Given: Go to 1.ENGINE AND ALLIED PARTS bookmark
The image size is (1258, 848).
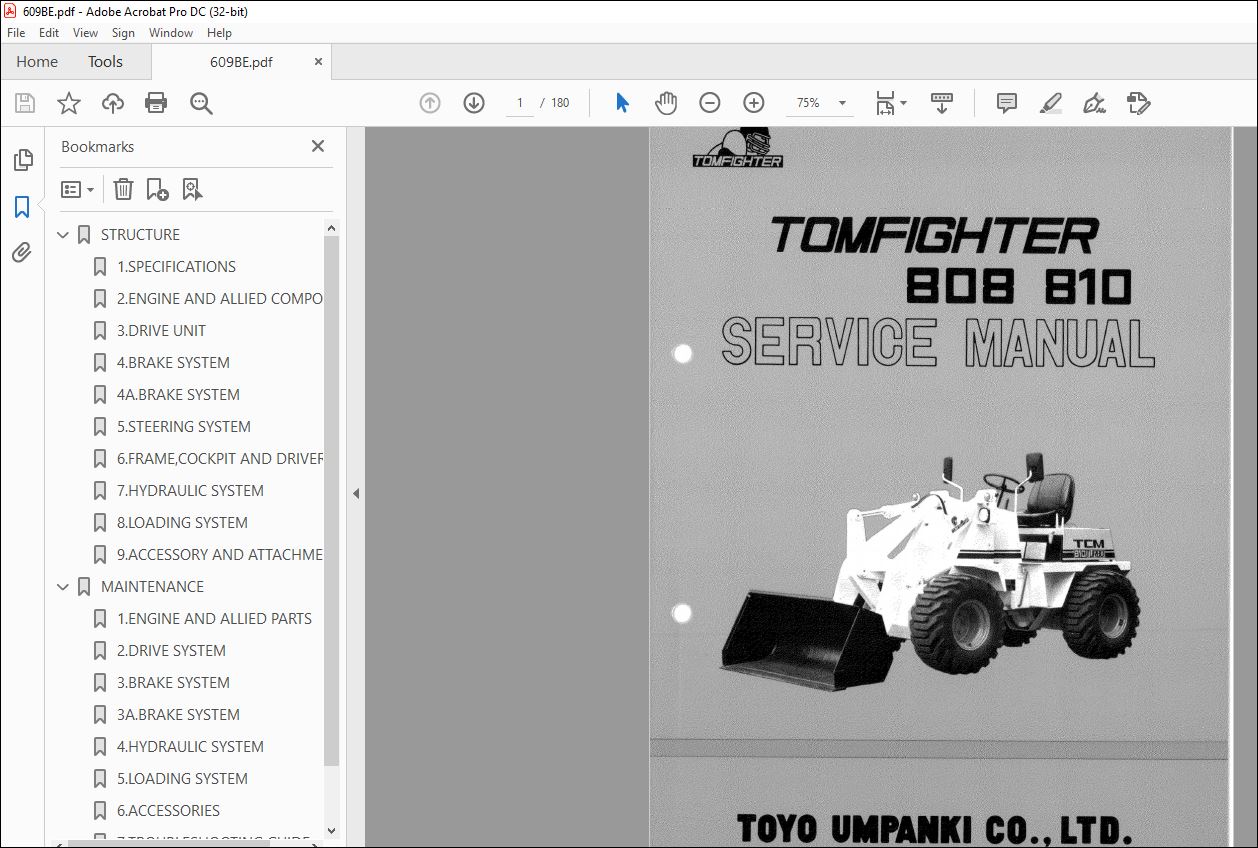Looking at the screenshot, I should (214, 619).
